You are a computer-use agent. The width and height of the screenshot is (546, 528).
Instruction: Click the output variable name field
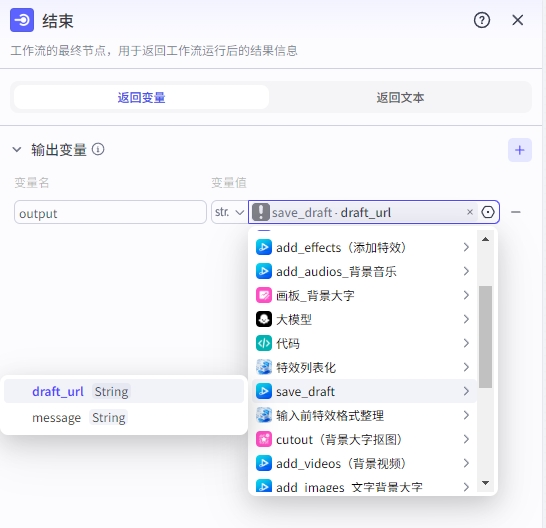pos(110,212)
